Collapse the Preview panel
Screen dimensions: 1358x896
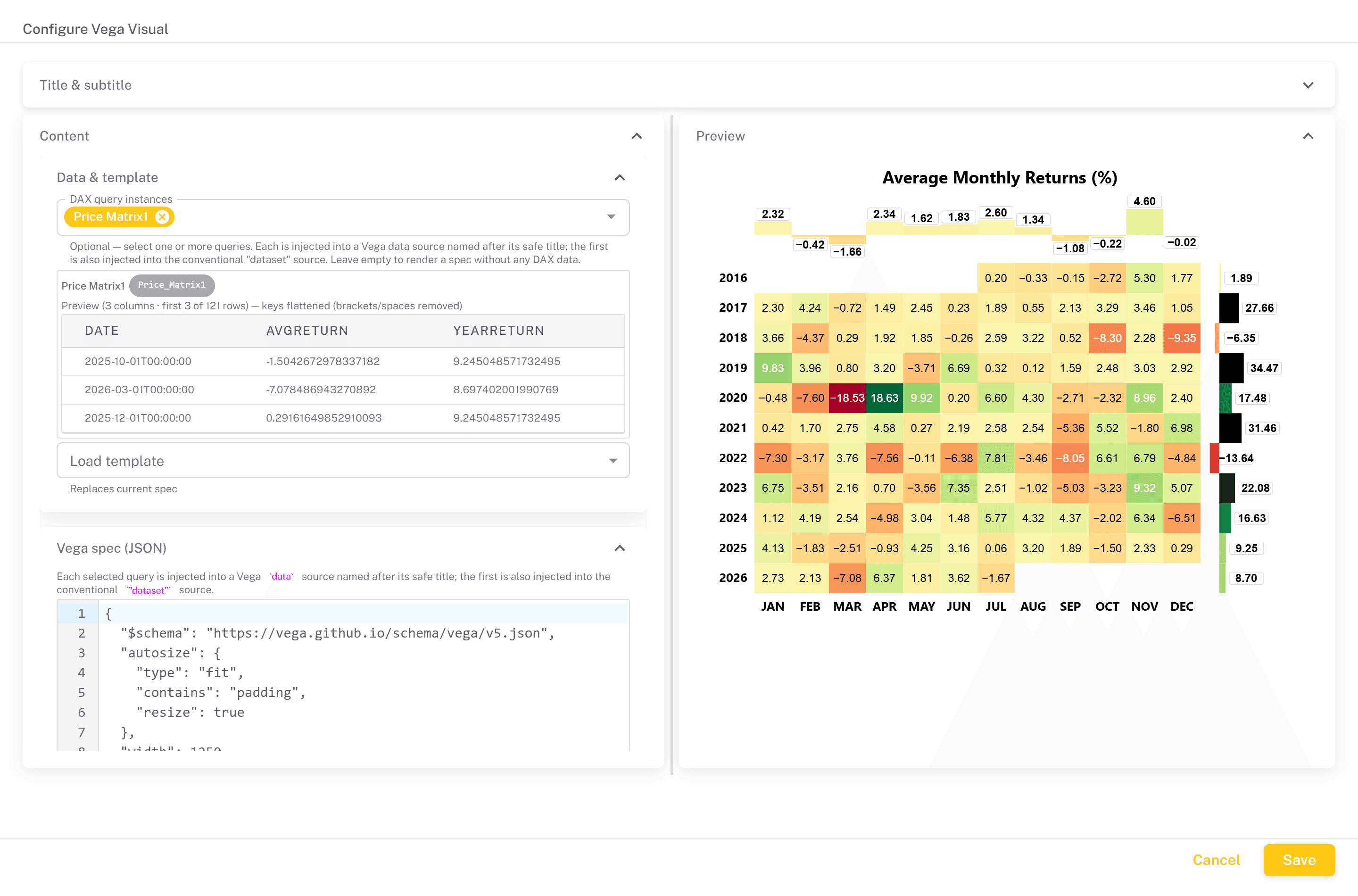click(1308, 136)
